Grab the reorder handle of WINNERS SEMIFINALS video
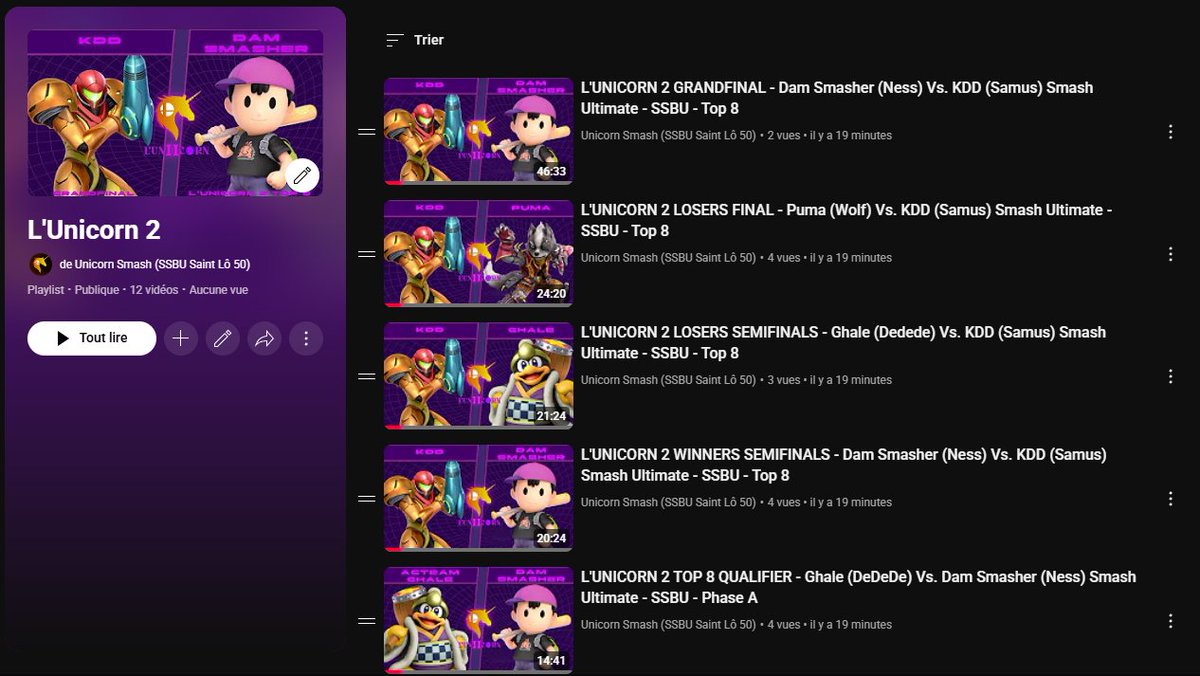1200x676 pixels. pos(367,499)
